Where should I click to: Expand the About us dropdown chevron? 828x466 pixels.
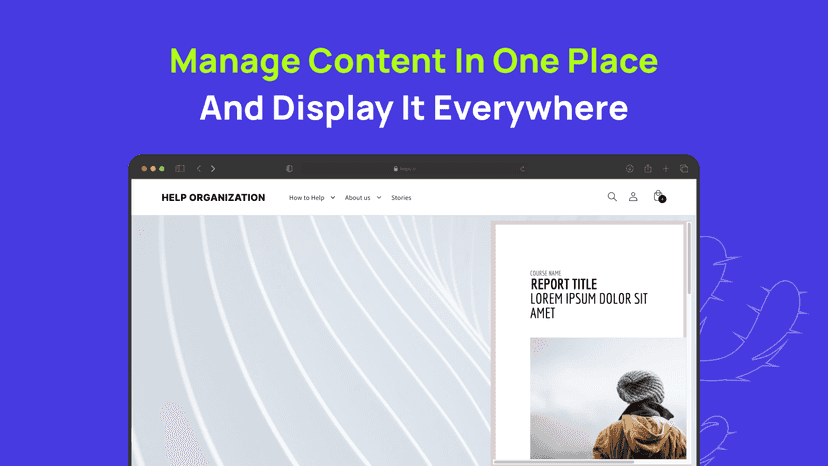(x=379, y=198)
